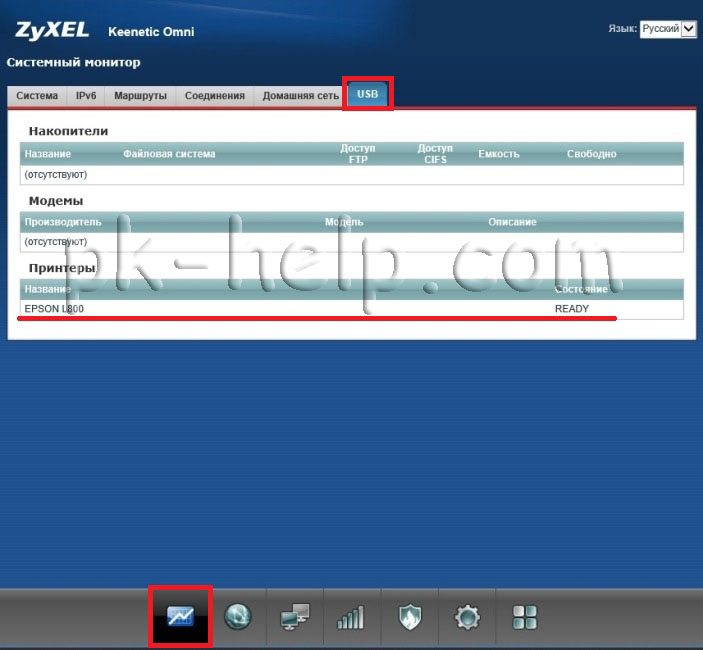The width and height of the screenshot is (703, 650).
Task: Open the System Monitor chart icon
Action: pos(180,616)
